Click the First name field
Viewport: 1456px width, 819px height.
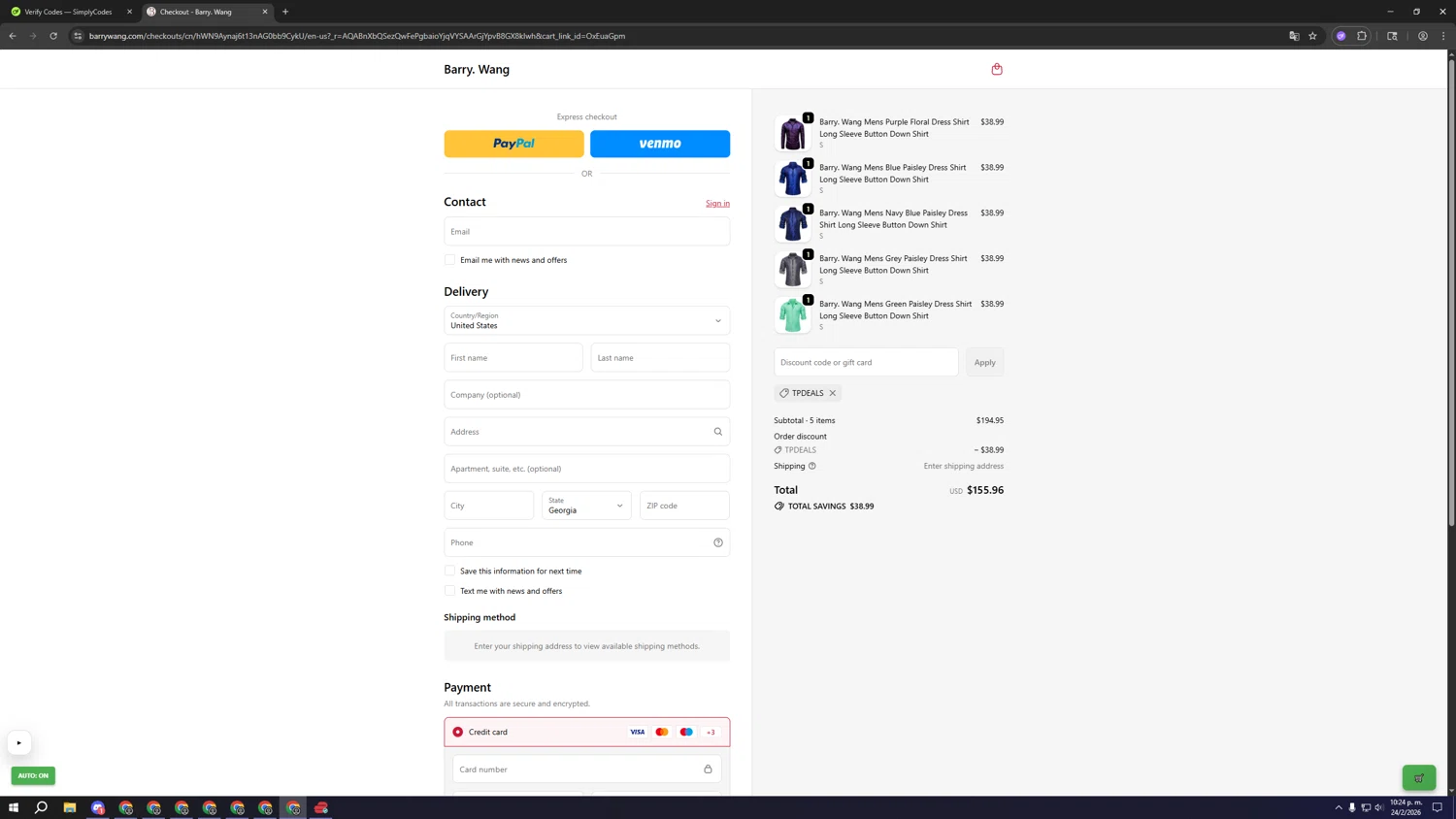[513, 358]
